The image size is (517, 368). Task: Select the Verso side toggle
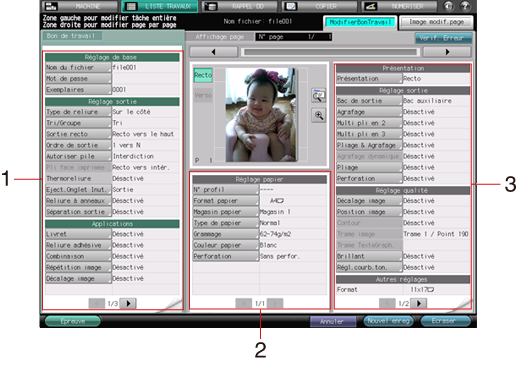203,95
